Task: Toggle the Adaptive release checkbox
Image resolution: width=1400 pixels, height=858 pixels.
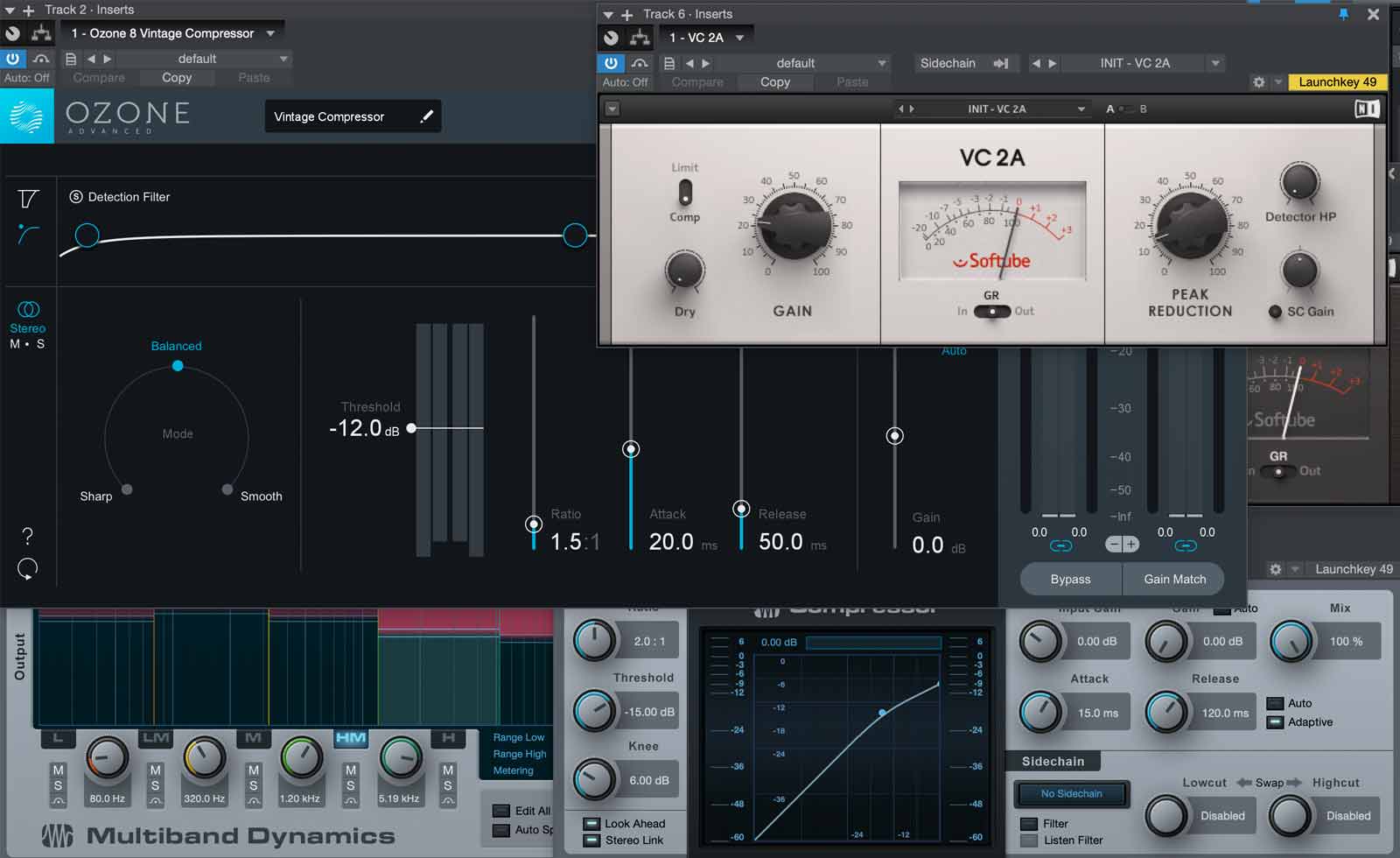Action: (x=1275, y=722)
